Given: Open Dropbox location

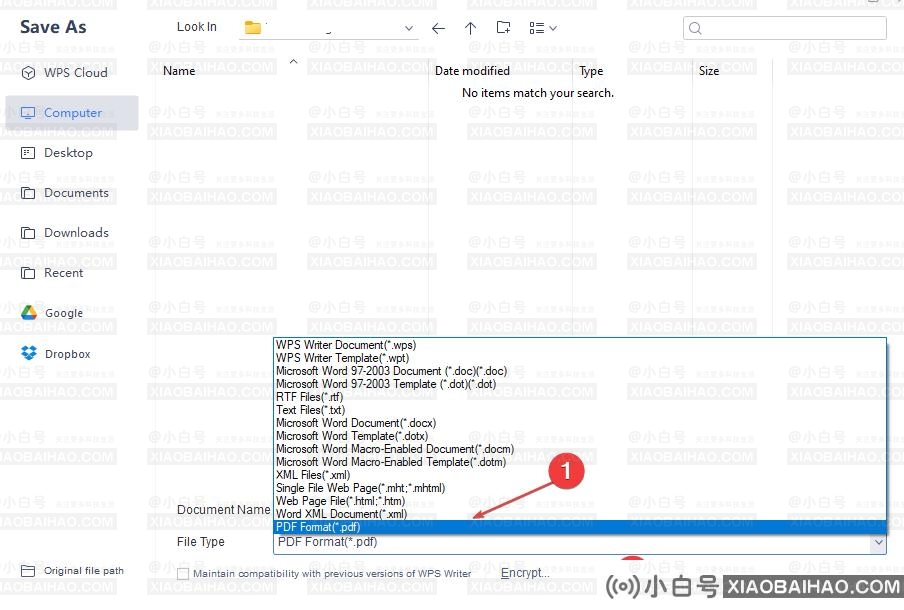Looking at the screenshot, I should coord(56,353).
